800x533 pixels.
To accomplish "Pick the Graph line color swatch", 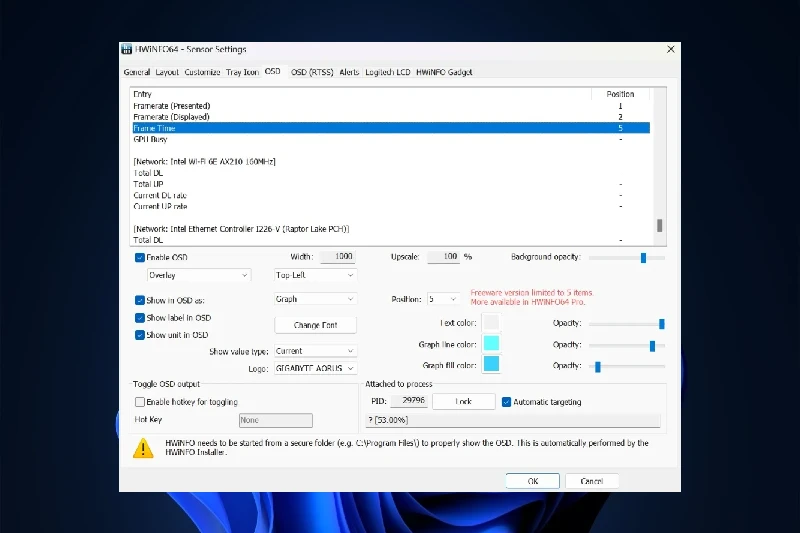I will (491, 344).
